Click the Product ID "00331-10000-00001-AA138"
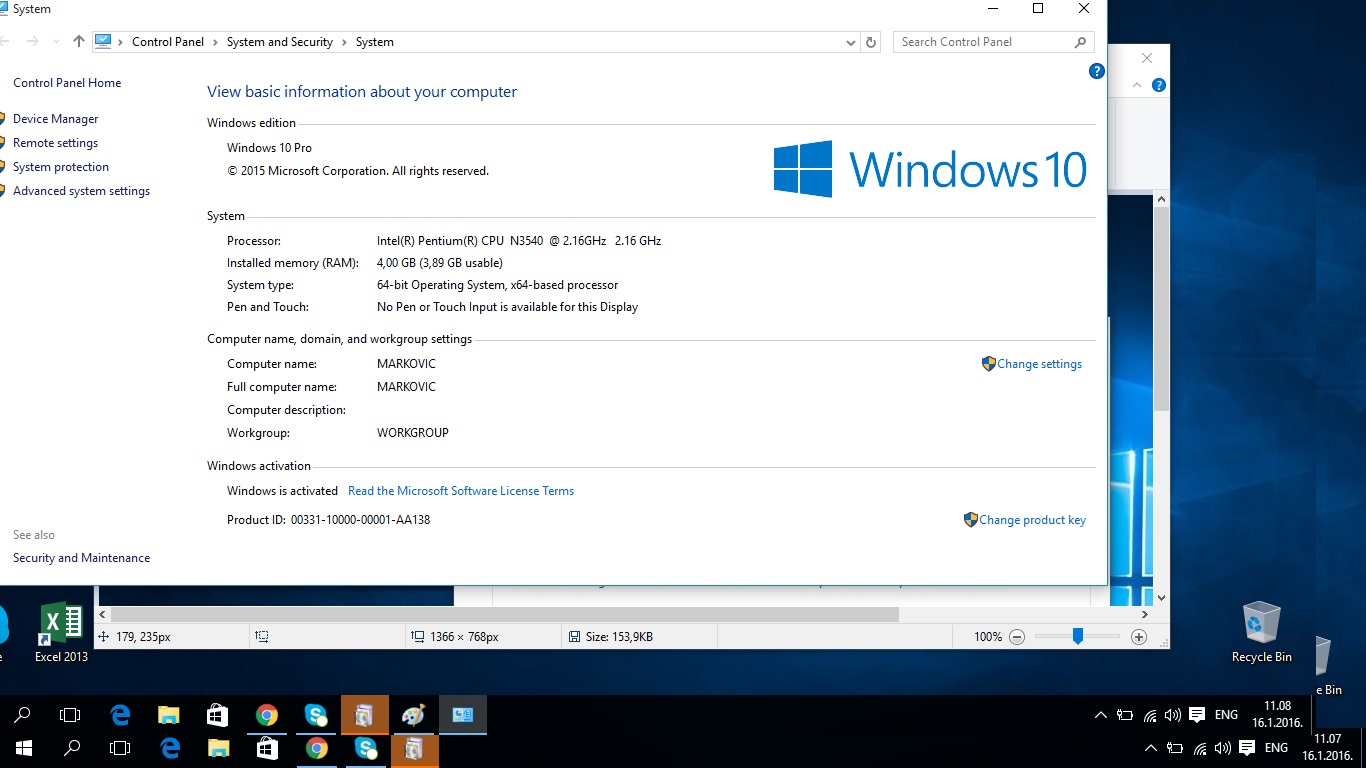 tap(360, 520)
